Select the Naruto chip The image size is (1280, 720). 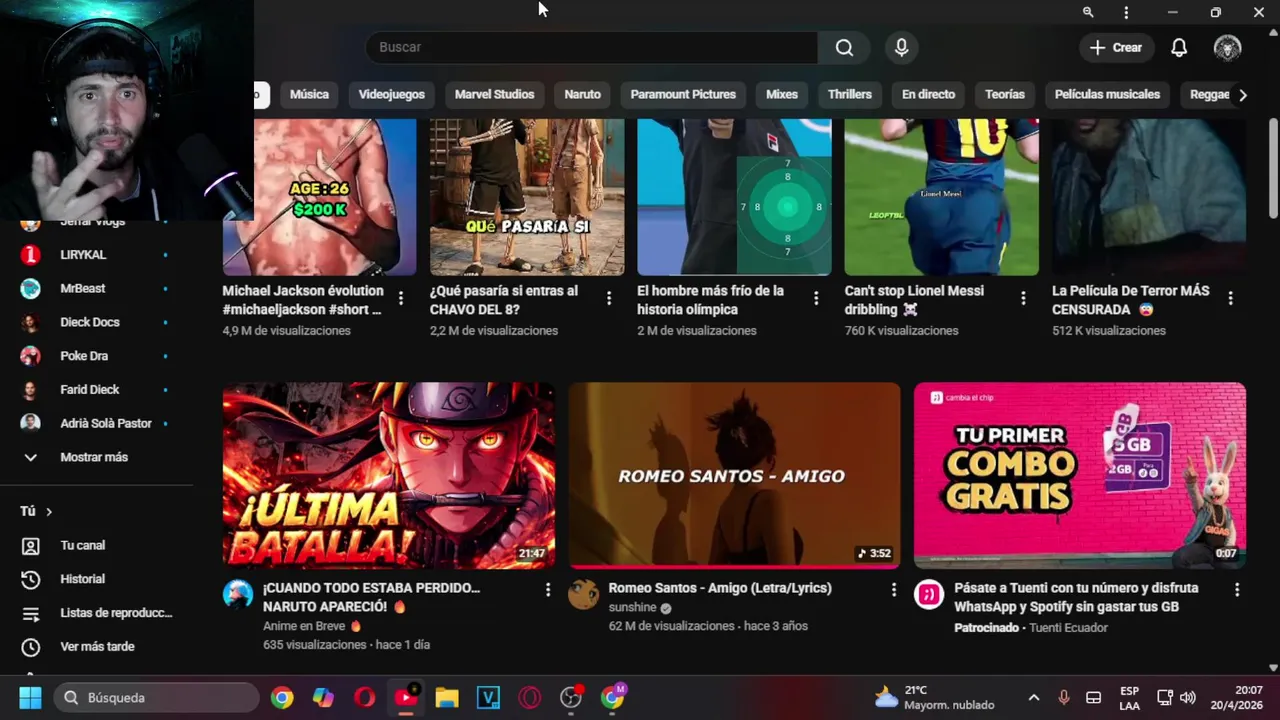click(582, 94)
